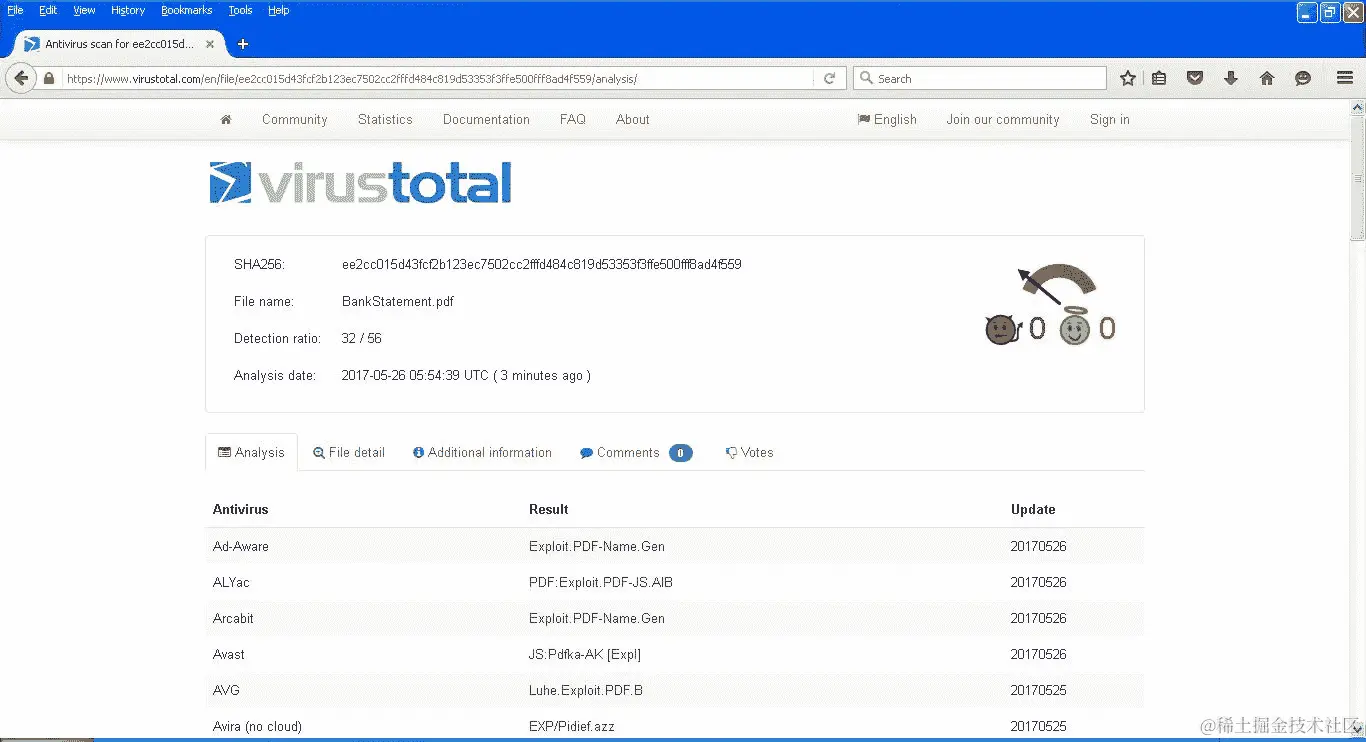Click result EXP/Pidief.azz

pyautogui.click(x=572, y=726)
